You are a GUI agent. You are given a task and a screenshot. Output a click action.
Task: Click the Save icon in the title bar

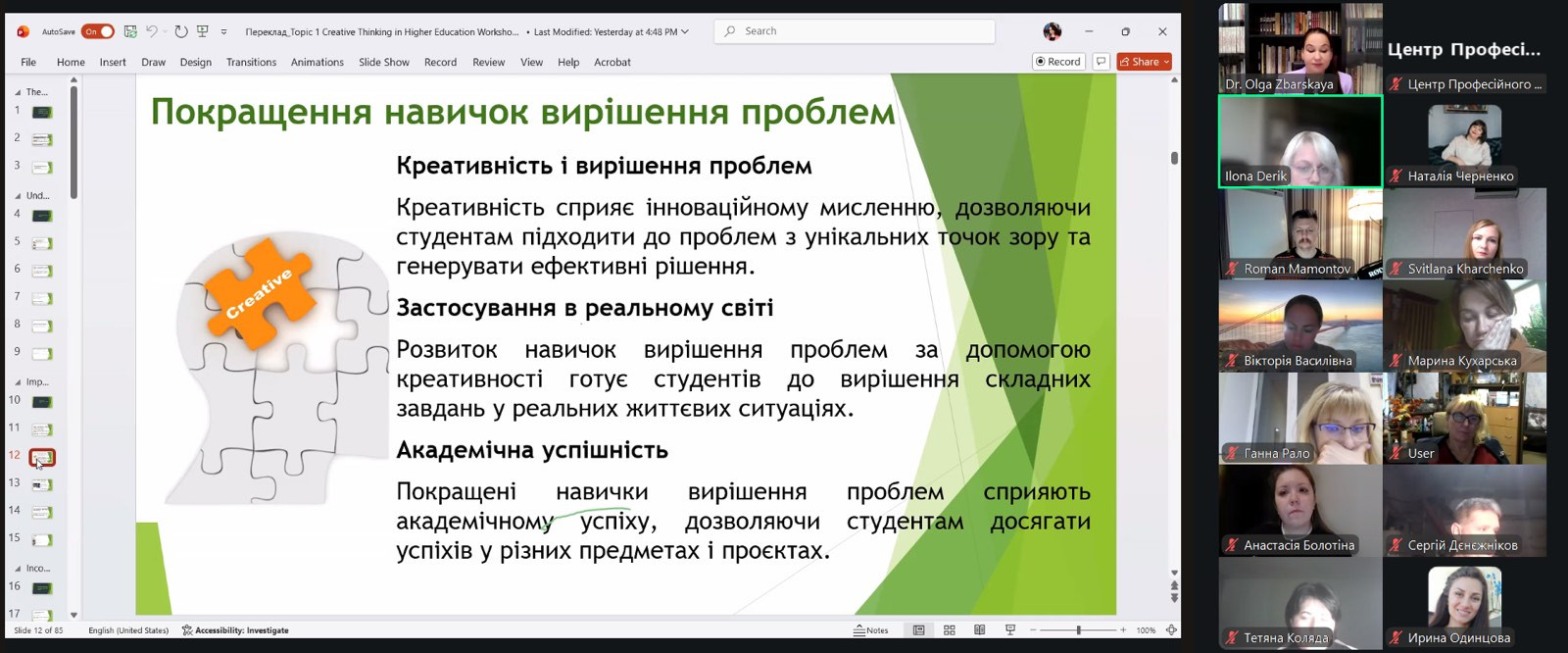130,31
